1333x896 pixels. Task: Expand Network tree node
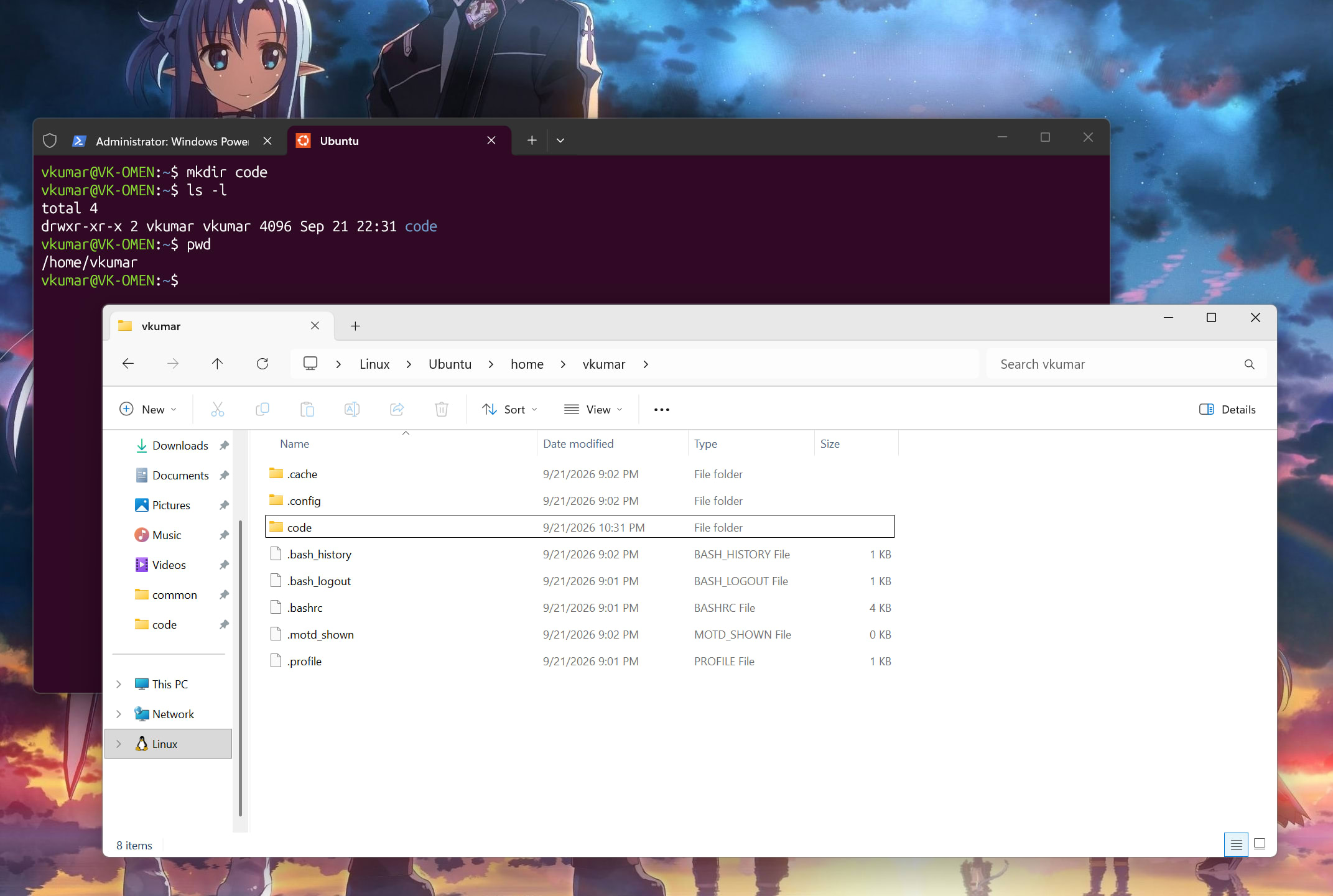[119, 714]
